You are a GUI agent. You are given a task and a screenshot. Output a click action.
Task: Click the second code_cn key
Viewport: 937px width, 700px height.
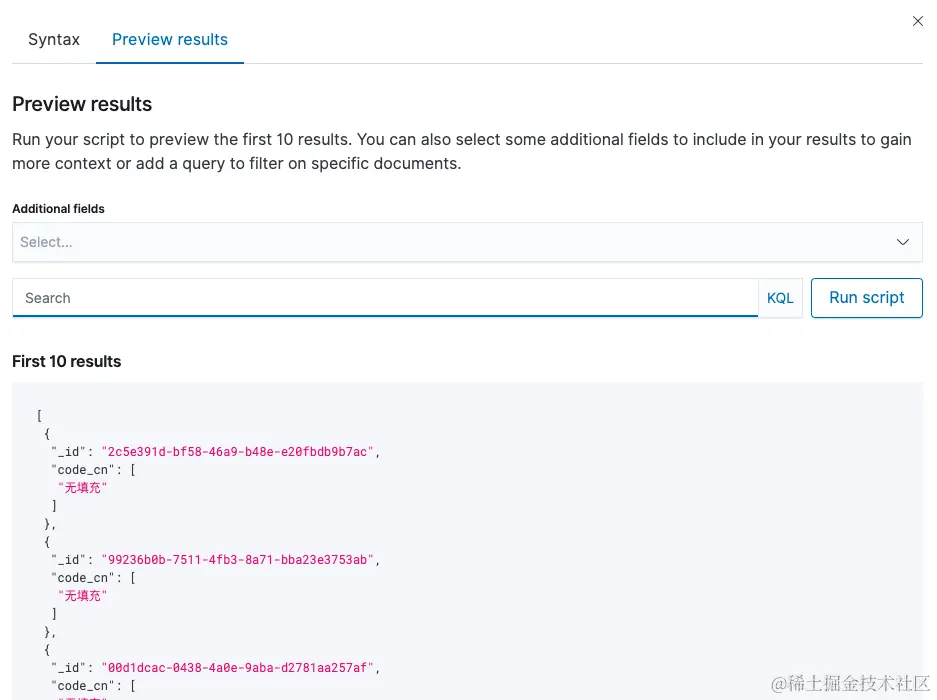[x=83, y=578]
